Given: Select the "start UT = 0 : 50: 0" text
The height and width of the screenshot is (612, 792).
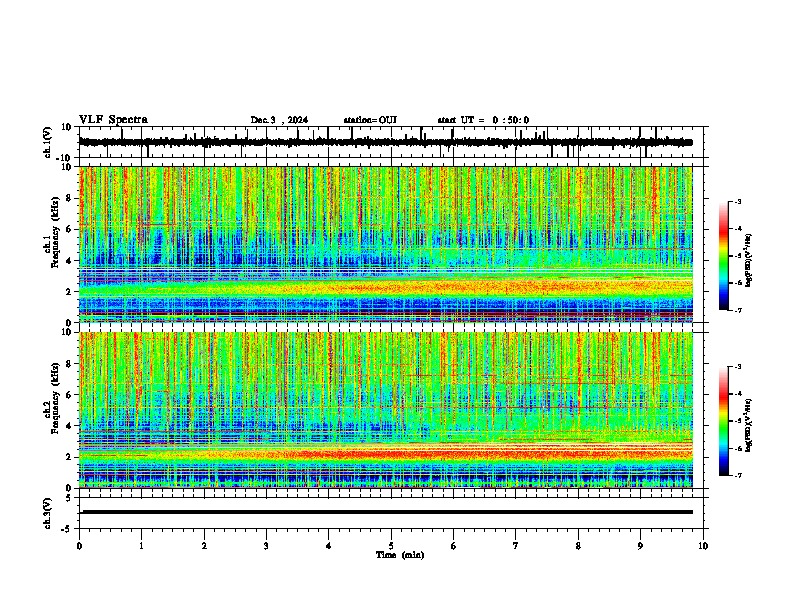Looking at the screenshot, I should click(483, 120).
